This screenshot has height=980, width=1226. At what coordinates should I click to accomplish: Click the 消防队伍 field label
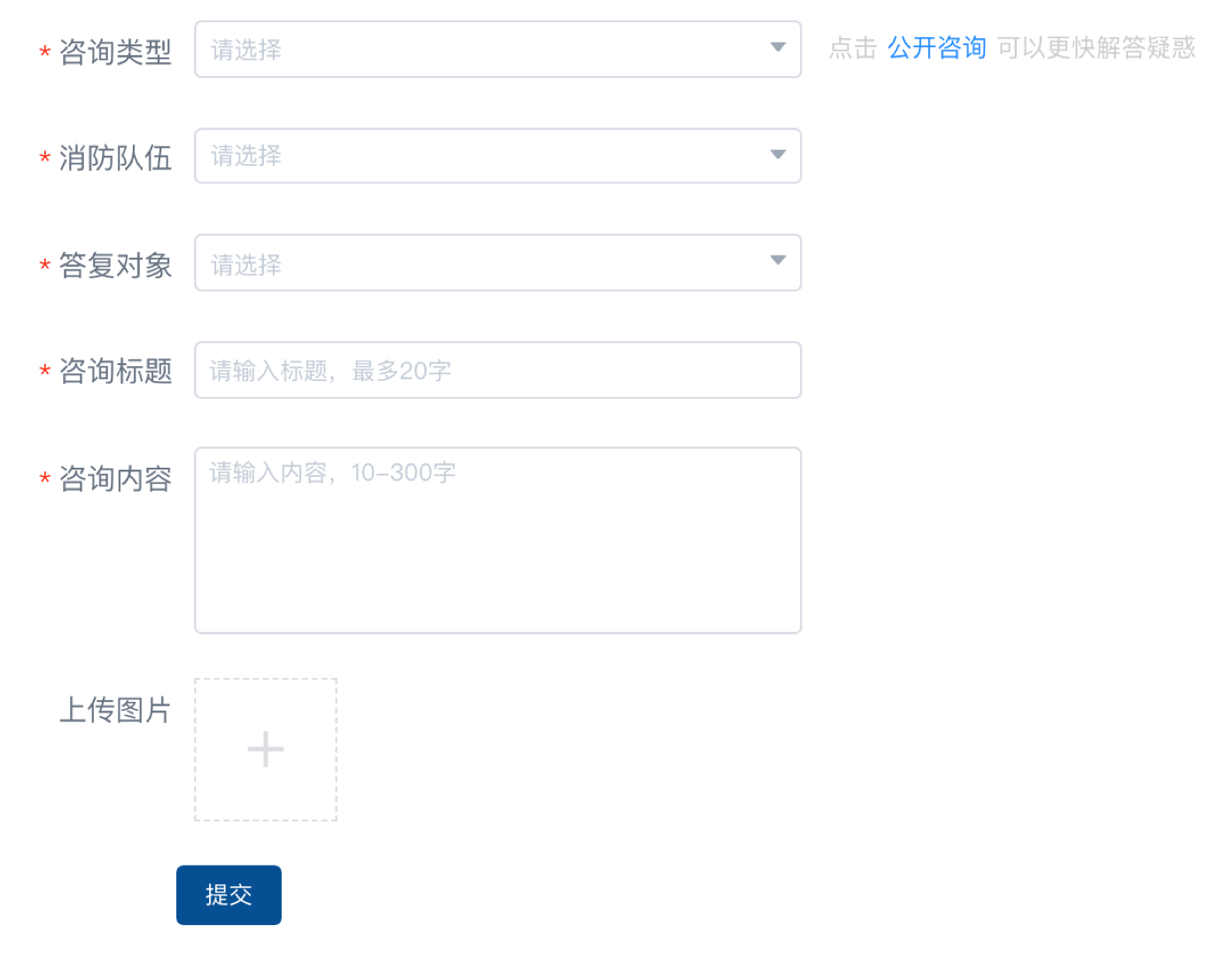click(x=115, y=159)
